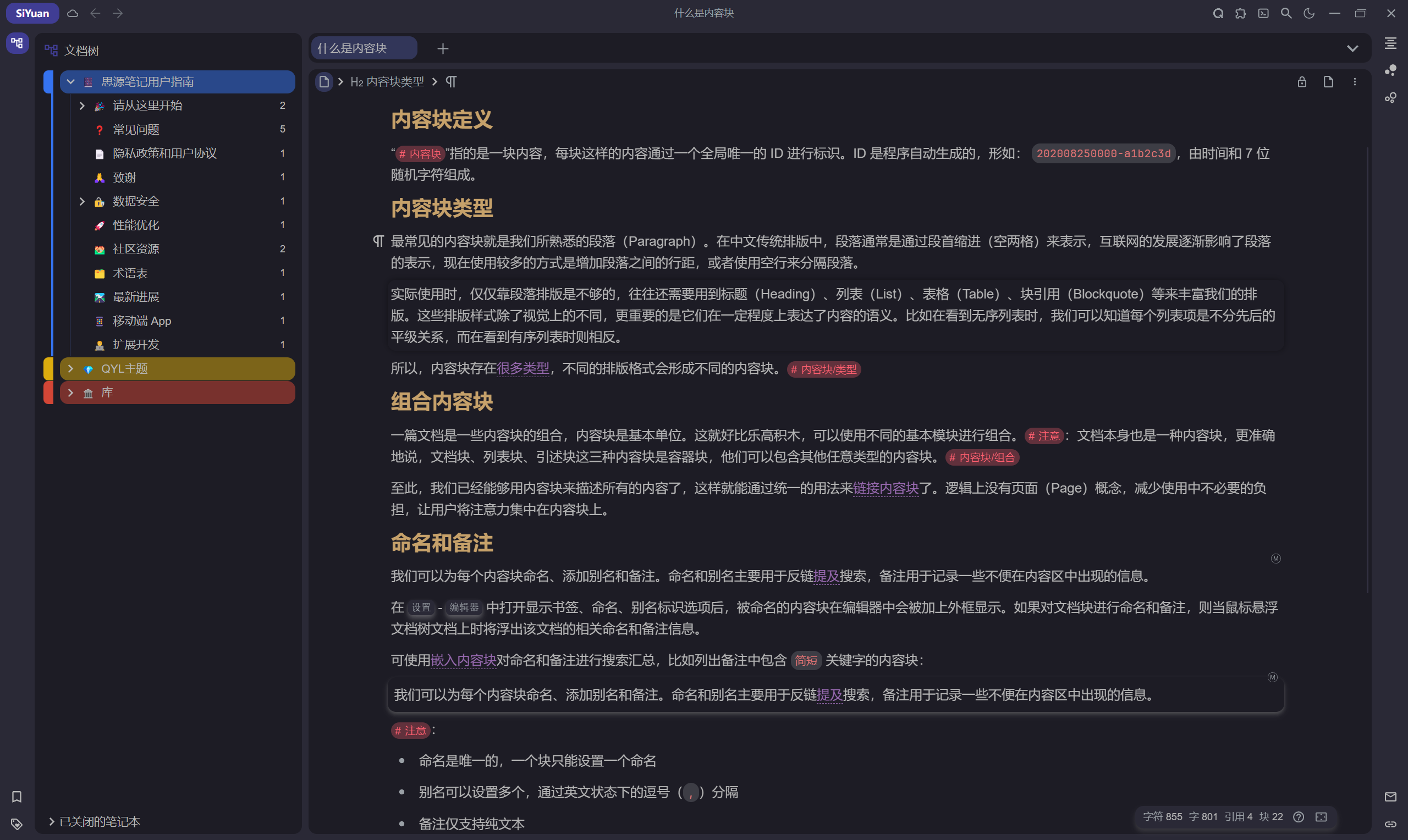Open the tag panel icon at bottom left
Screen dimensions: 1408x840
[x=16, y=824]
